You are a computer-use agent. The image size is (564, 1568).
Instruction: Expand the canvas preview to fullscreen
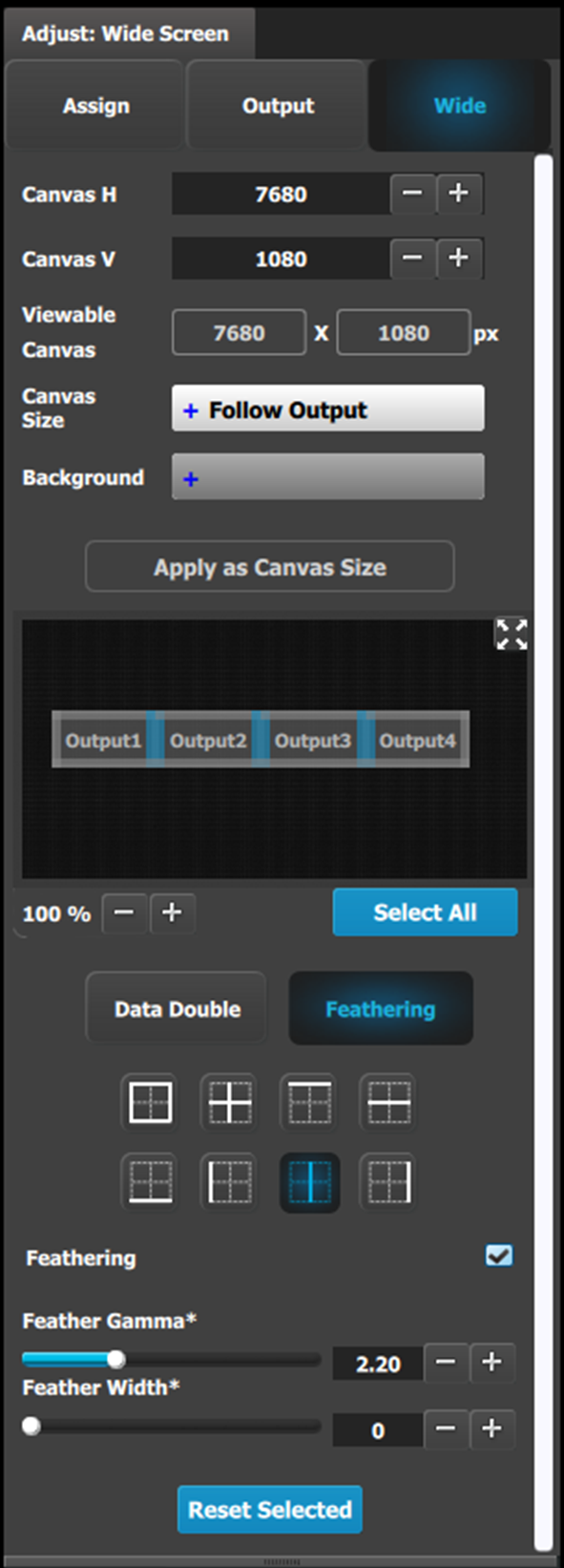tap(512, 634)
